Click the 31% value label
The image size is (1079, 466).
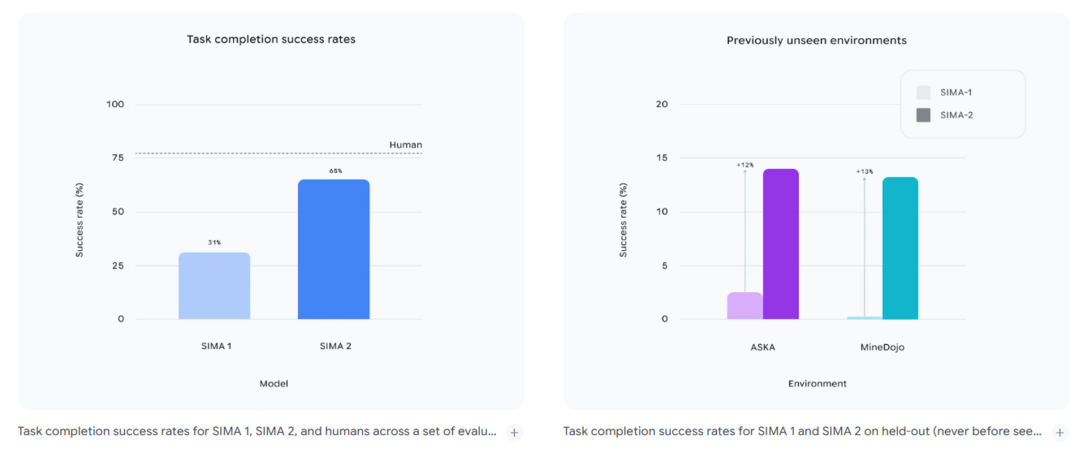[x=214, y=243]
